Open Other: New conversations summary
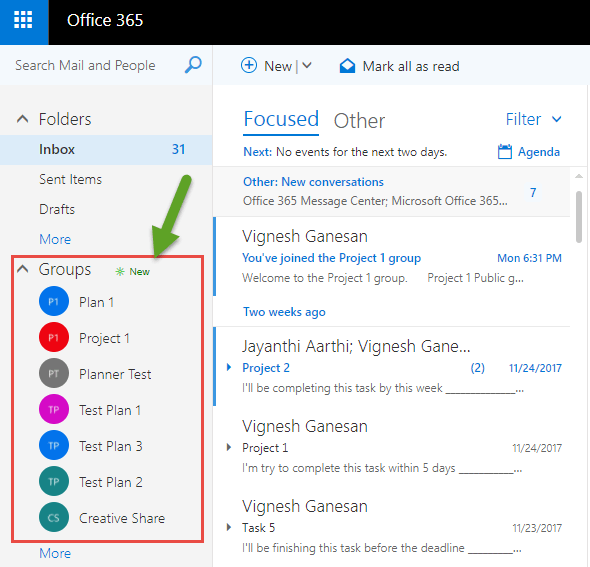590x567 pixels. pyautogui.click(x=391, y=192)
